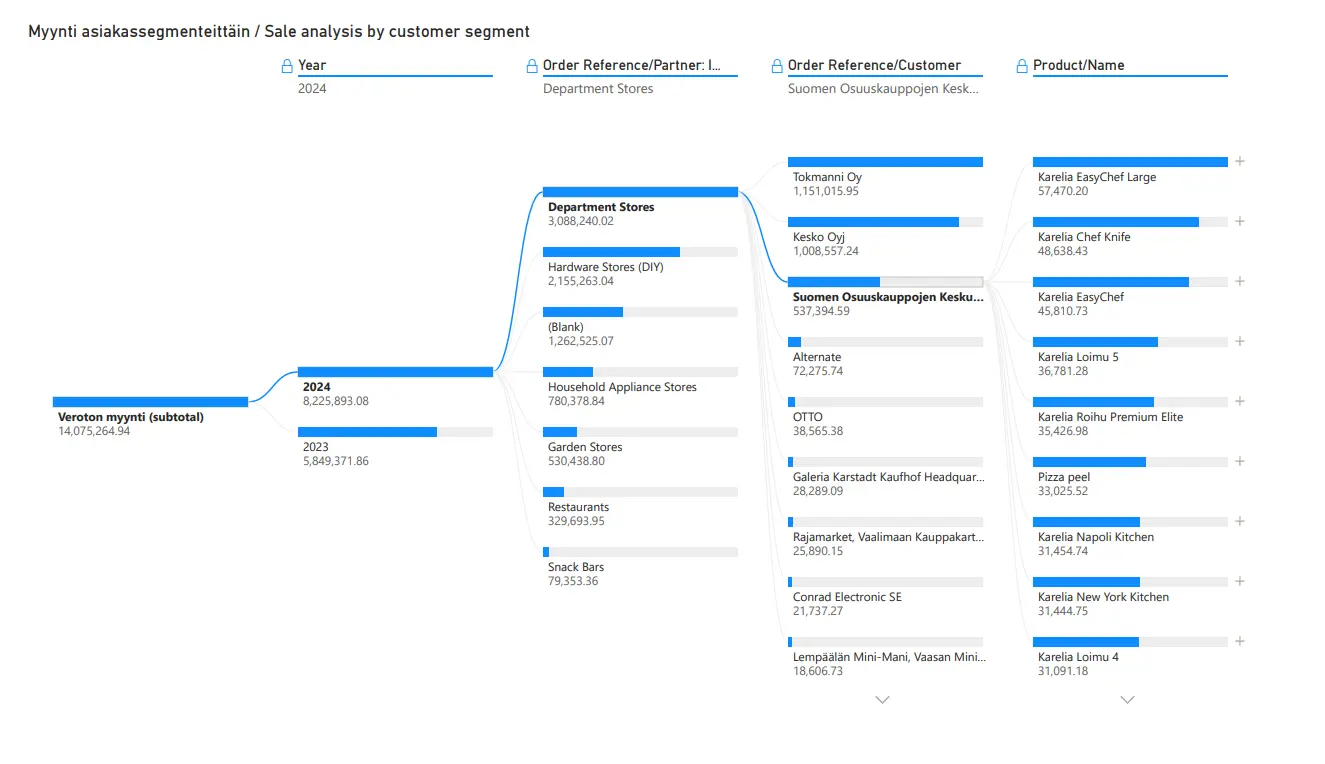Click plus icon for Karelia Roihu Premium Elite
This screenshot has width=1325, height=764.
pyautogui.click(x=1240, y=401)
